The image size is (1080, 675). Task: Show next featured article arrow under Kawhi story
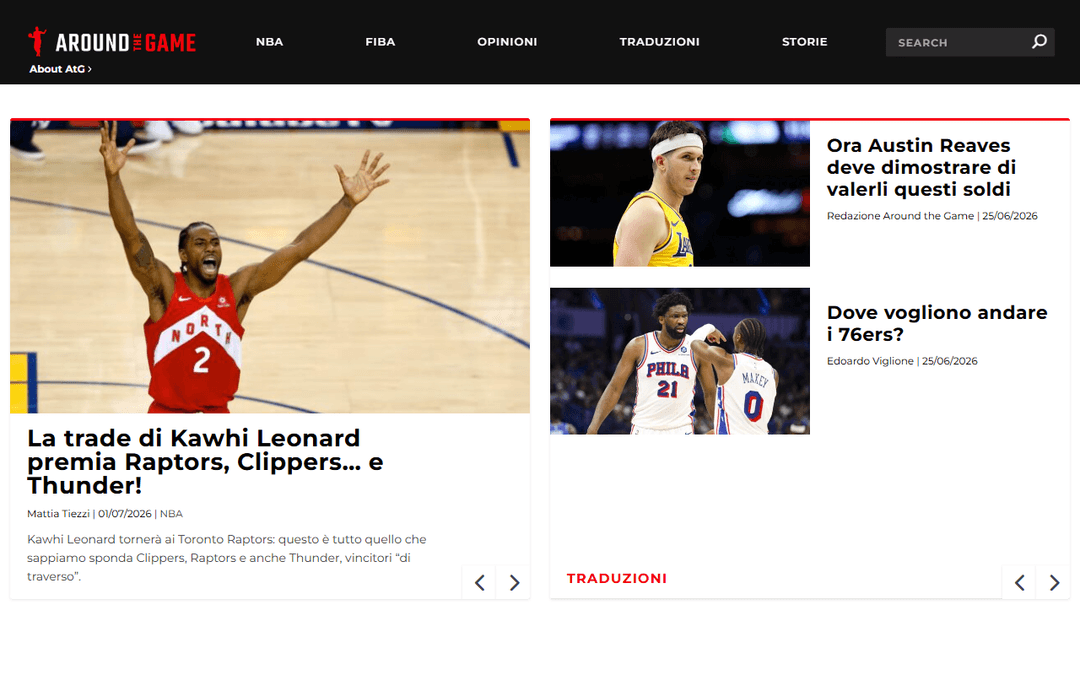pos(514,583)
